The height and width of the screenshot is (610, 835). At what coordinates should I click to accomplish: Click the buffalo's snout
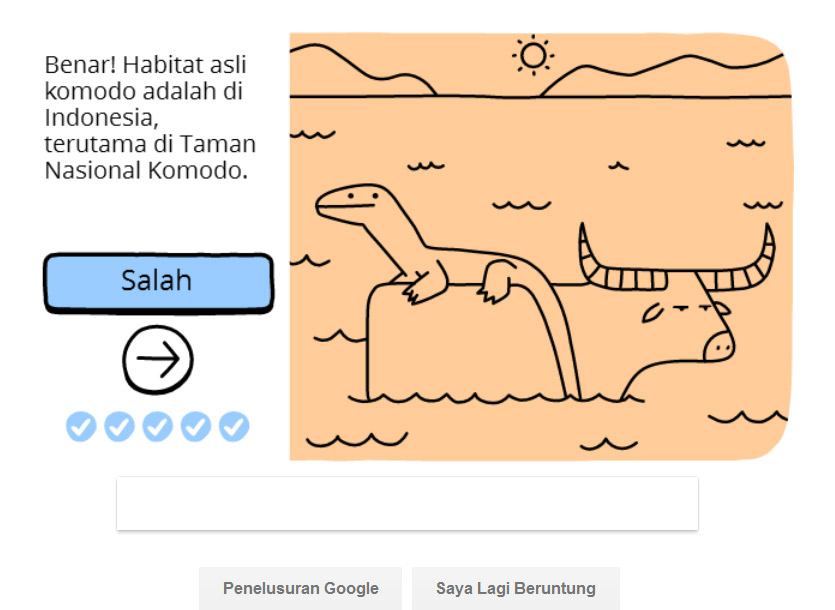tap(719, 346)
